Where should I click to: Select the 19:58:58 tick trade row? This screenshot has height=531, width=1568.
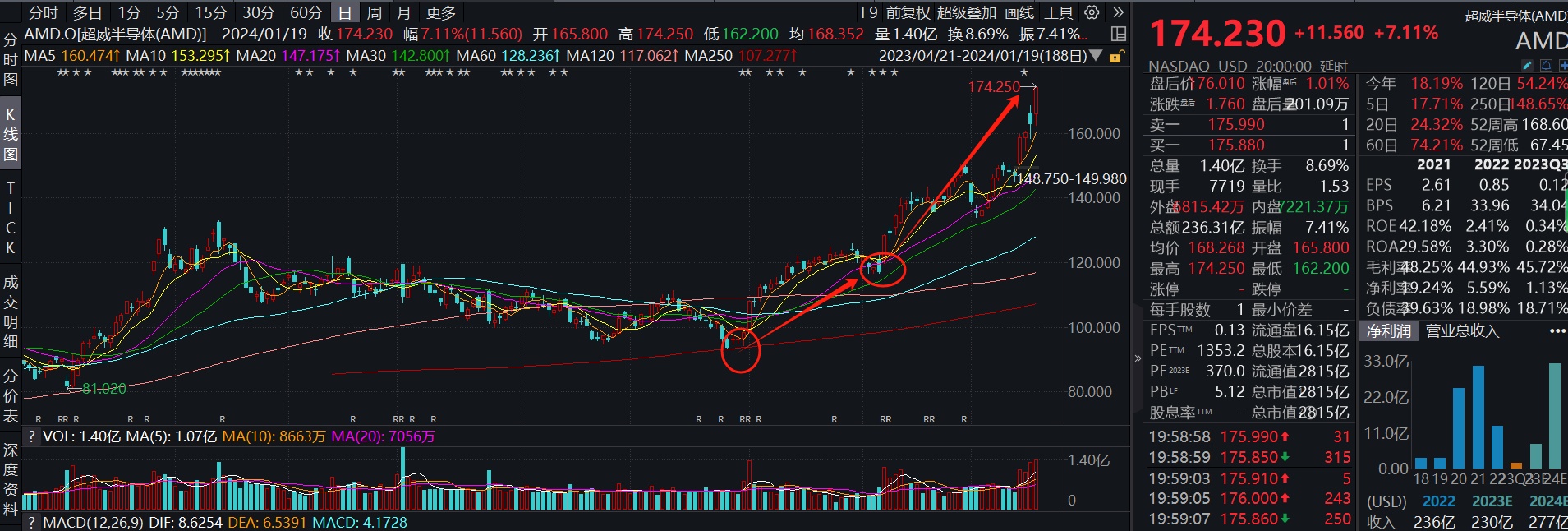click(x=1249, y=436)
